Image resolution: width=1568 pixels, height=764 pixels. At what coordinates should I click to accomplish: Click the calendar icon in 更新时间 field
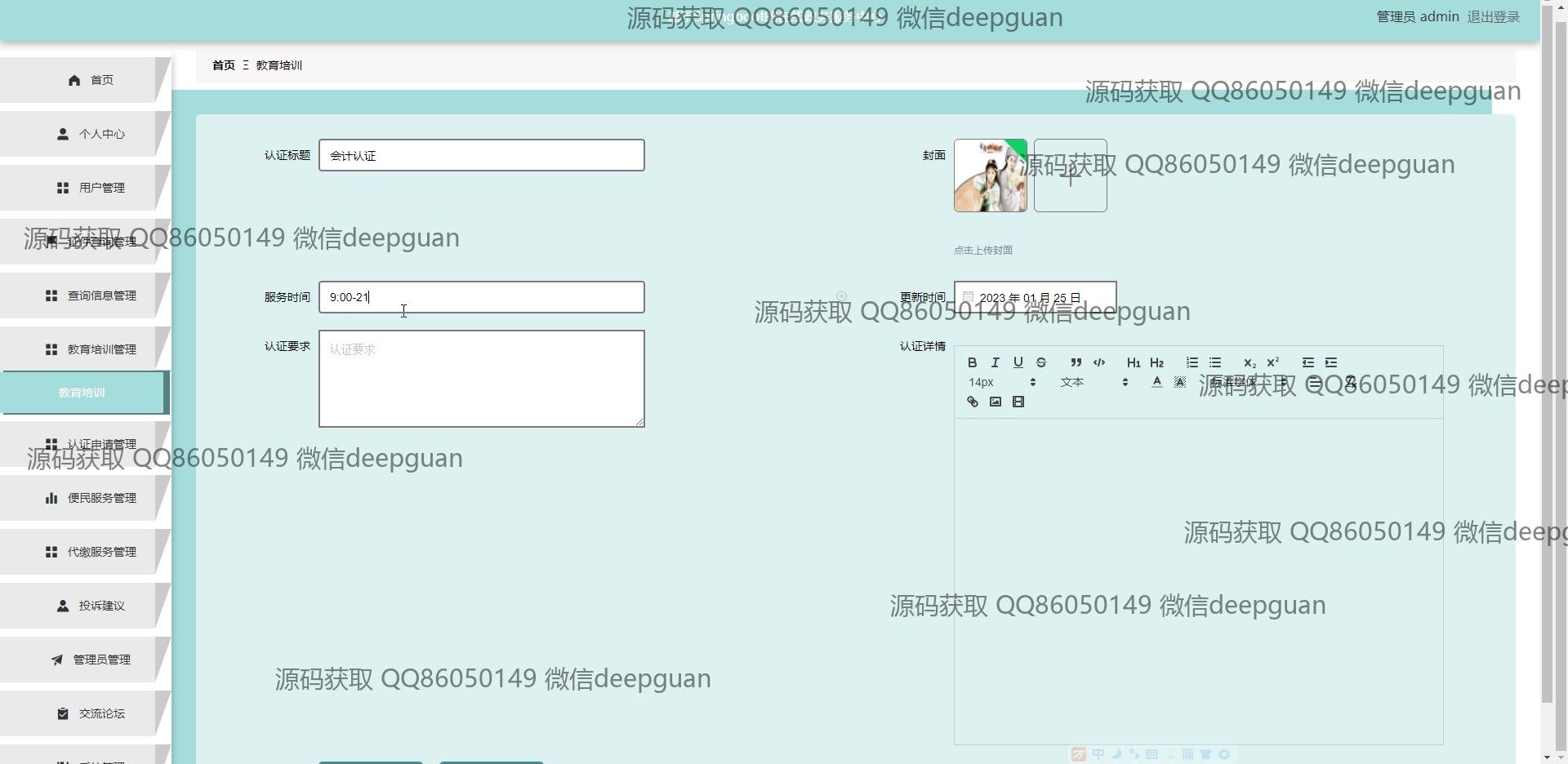click(x=968, y=297)
